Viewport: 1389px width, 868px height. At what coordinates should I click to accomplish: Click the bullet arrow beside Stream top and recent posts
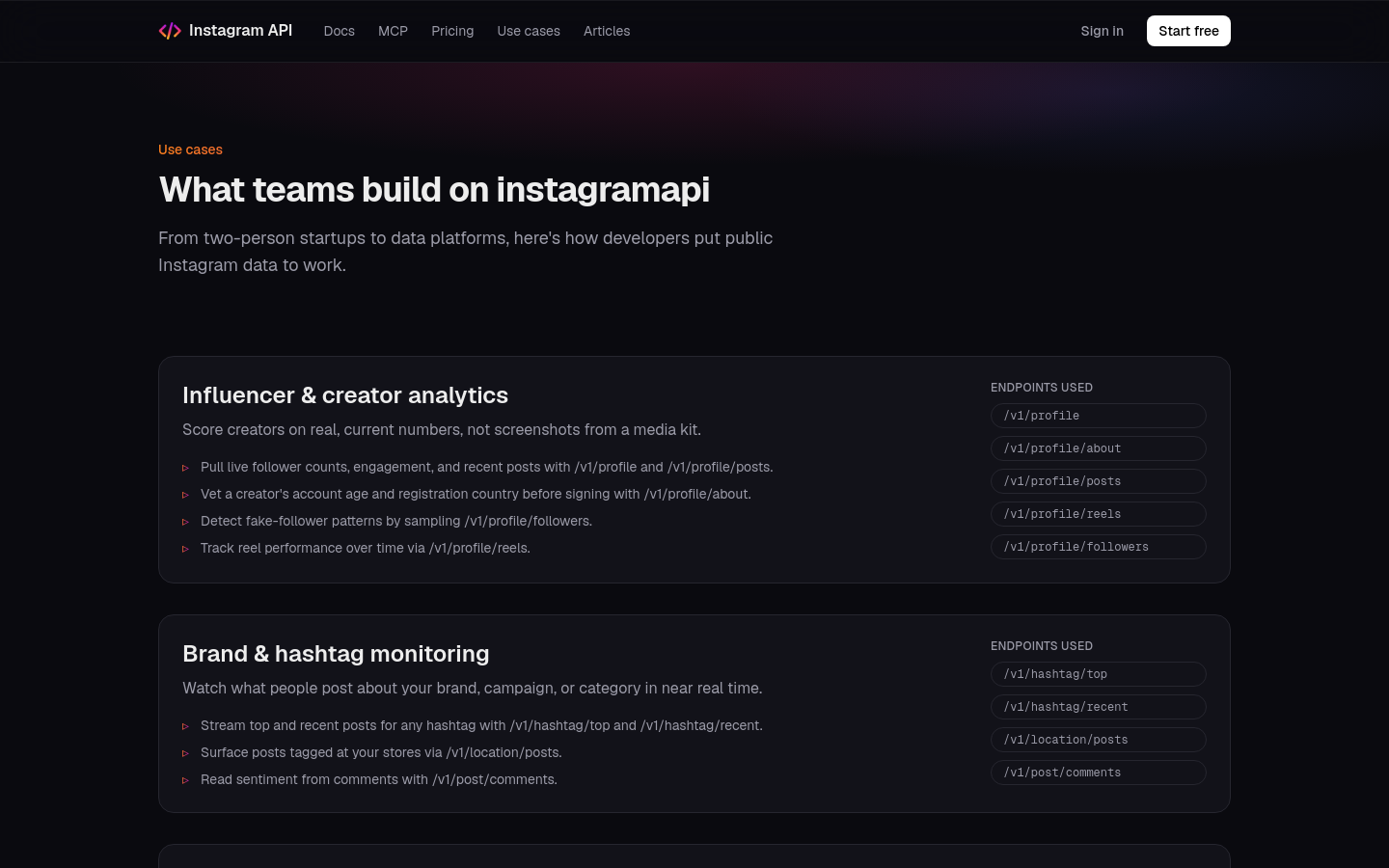[185, 726]
